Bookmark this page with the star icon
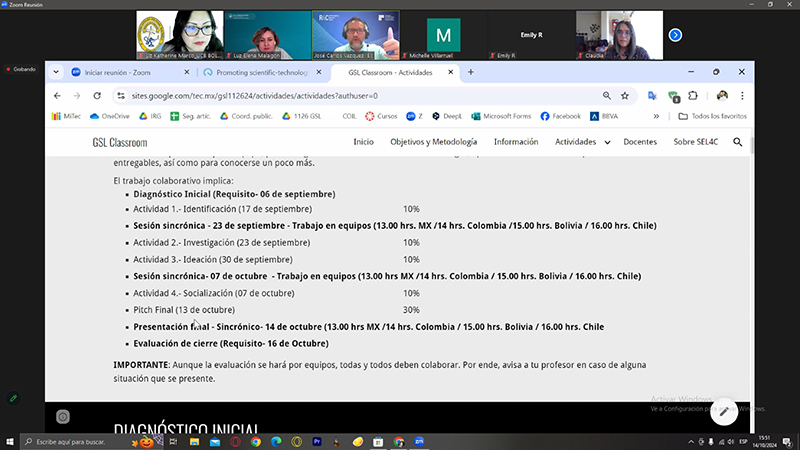The image size is (800, 450). tap(625, 96)
